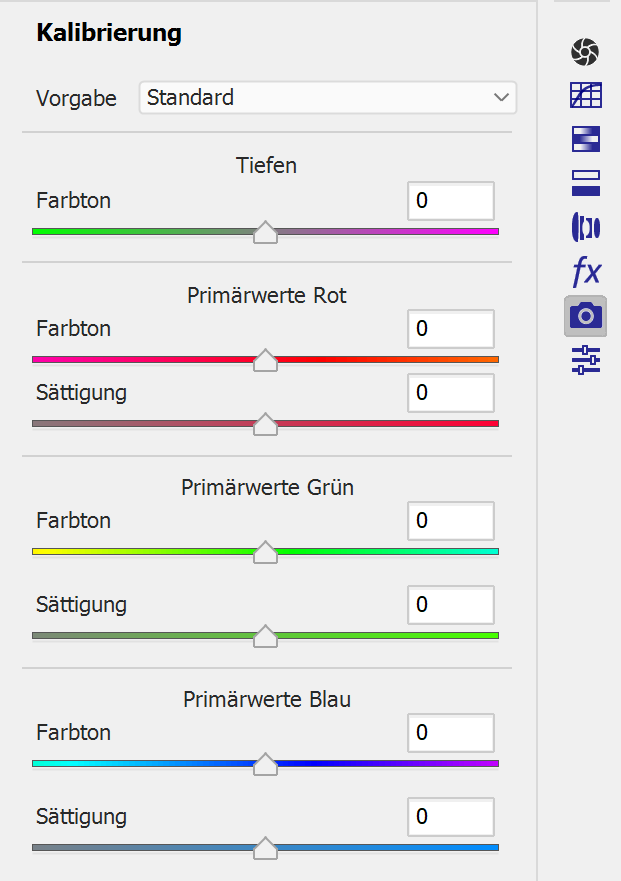Click the Primärwerte Blau Sättigung slider handle
621x881 pixels.
265,849
